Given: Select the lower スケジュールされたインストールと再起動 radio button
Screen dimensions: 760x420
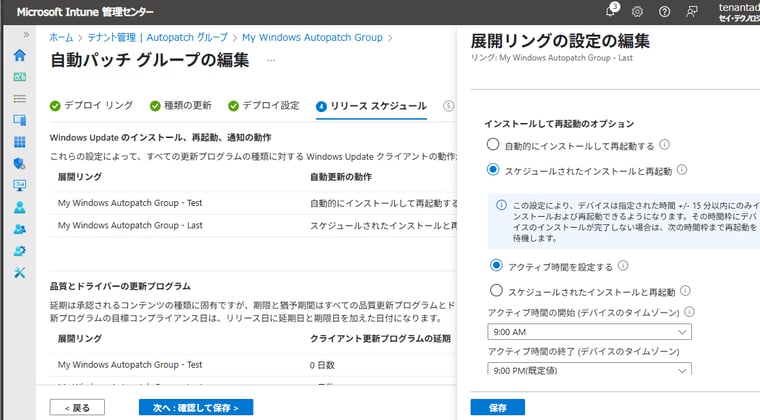Looking at the screenshot, I should (496, 291).
